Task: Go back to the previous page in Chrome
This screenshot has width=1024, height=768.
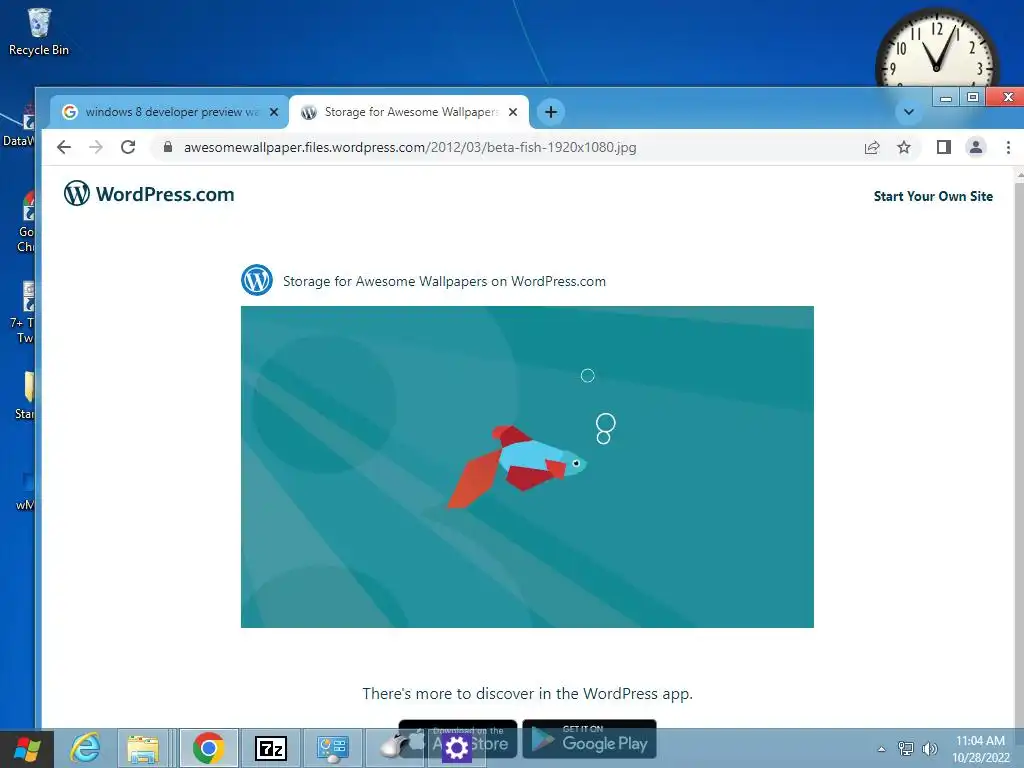Action: click(x=64, y=147)
